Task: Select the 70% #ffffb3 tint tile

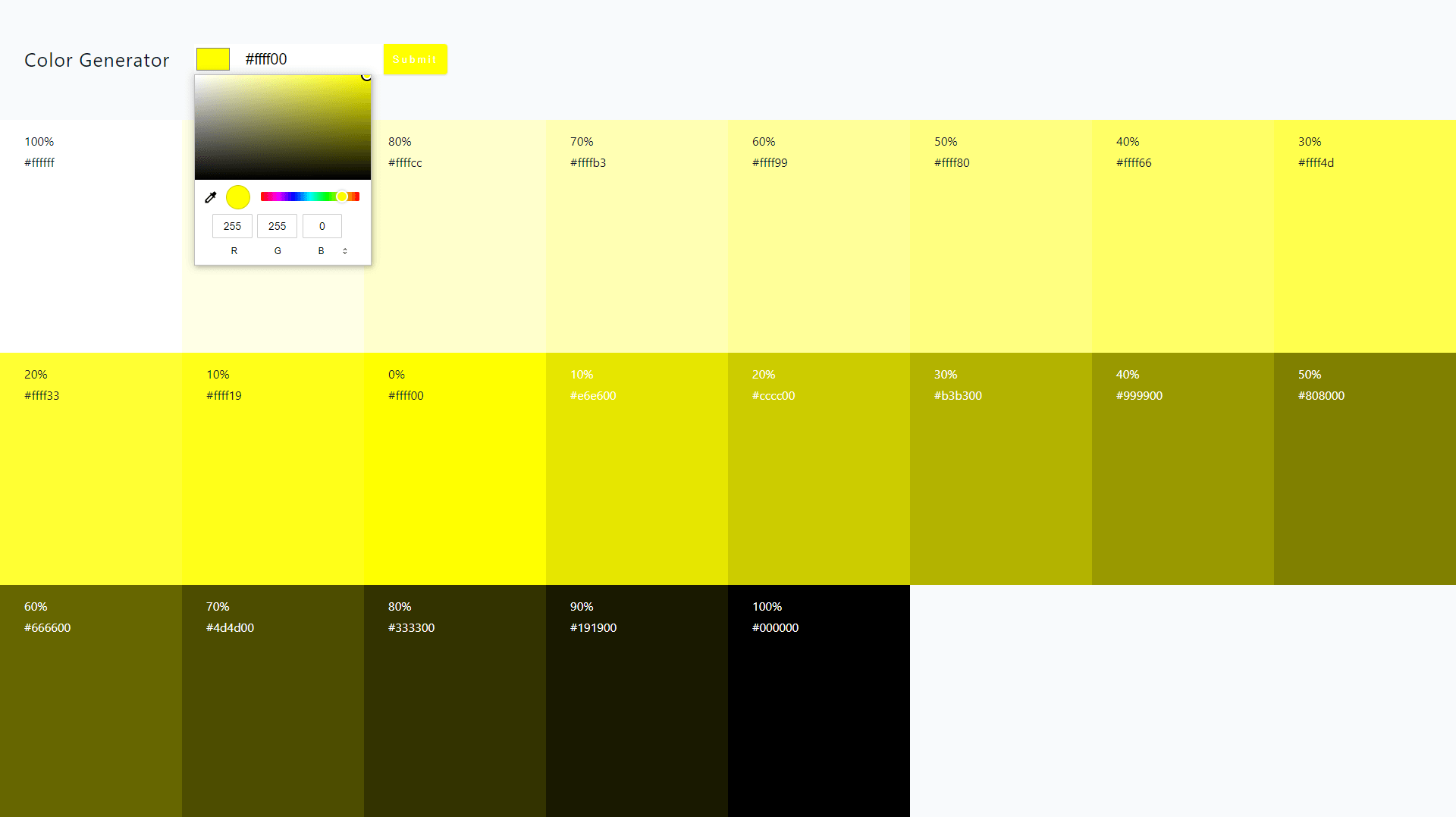Action: tap(637, 236)
